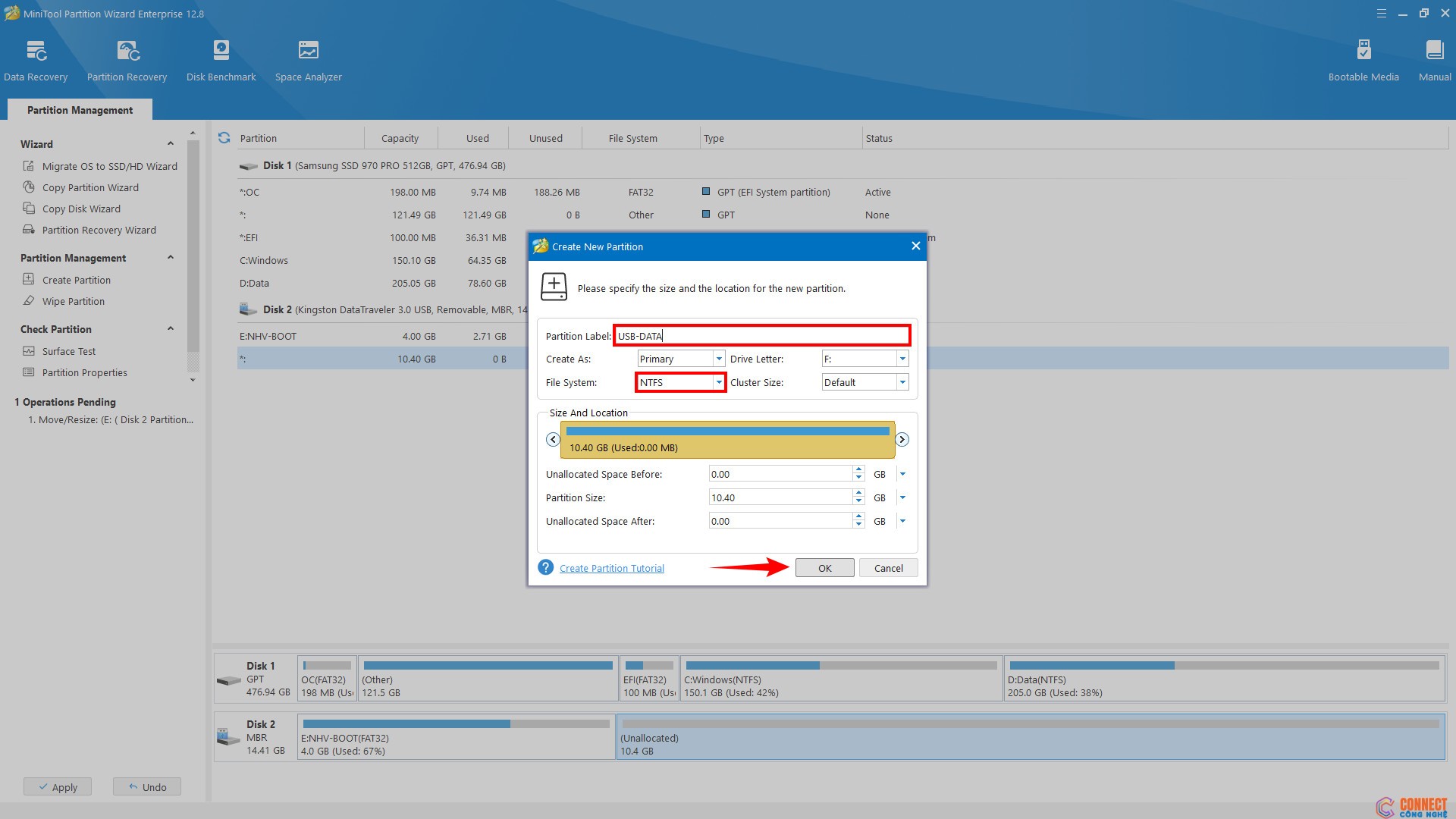Viewport: 1456px width, 819px height.
Task: Click the Apply button
Action: [58, 787]
